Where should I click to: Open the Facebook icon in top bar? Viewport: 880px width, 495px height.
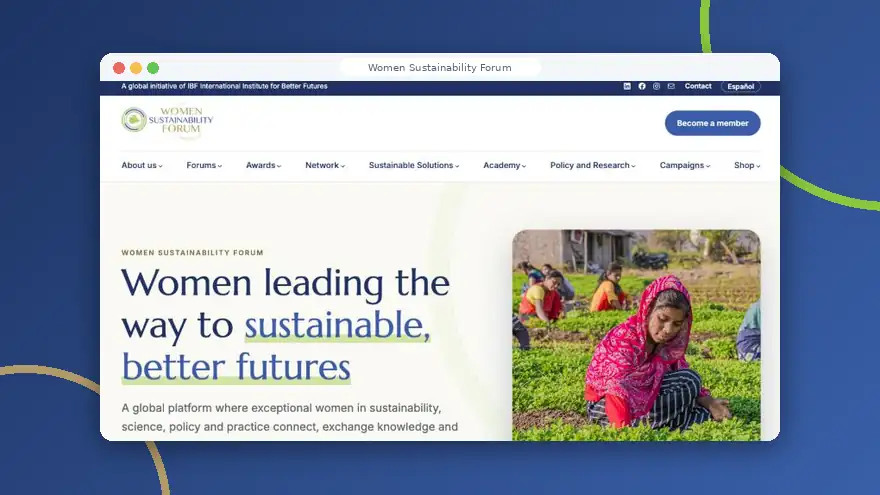click(x=641, y=86)
